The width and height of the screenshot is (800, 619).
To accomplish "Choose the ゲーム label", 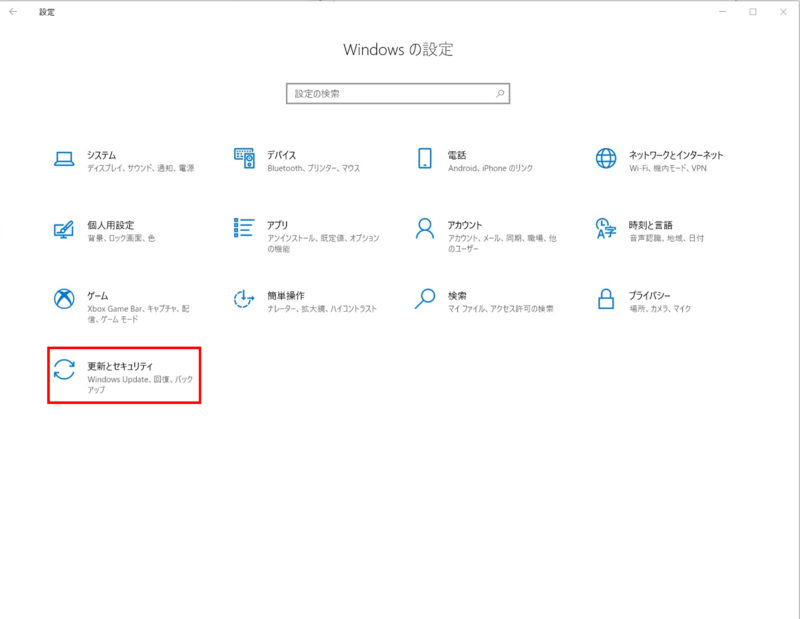I will pos(97,295).
